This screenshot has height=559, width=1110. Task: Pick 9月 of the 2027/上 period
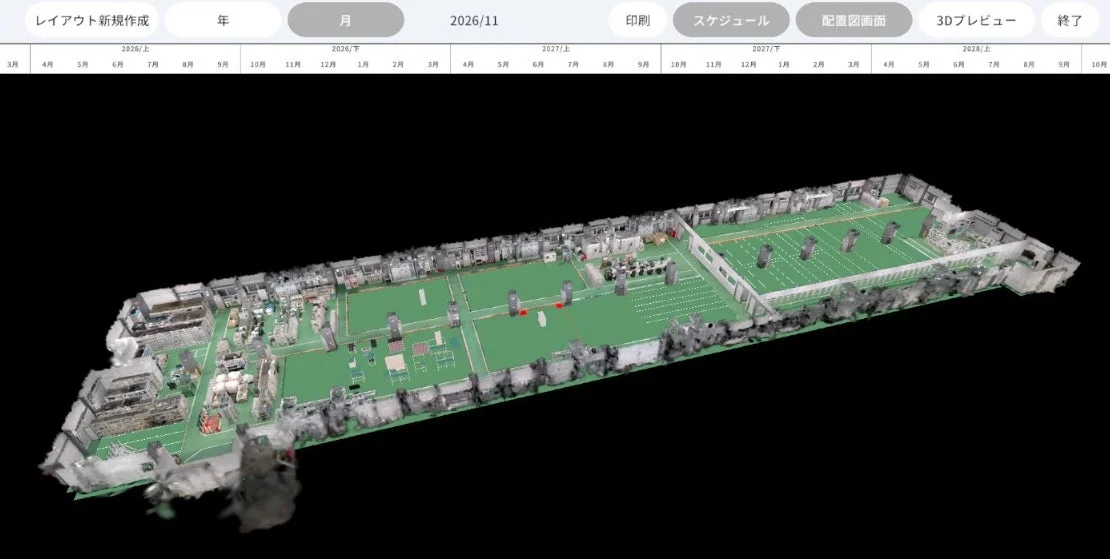click(643, 64)
